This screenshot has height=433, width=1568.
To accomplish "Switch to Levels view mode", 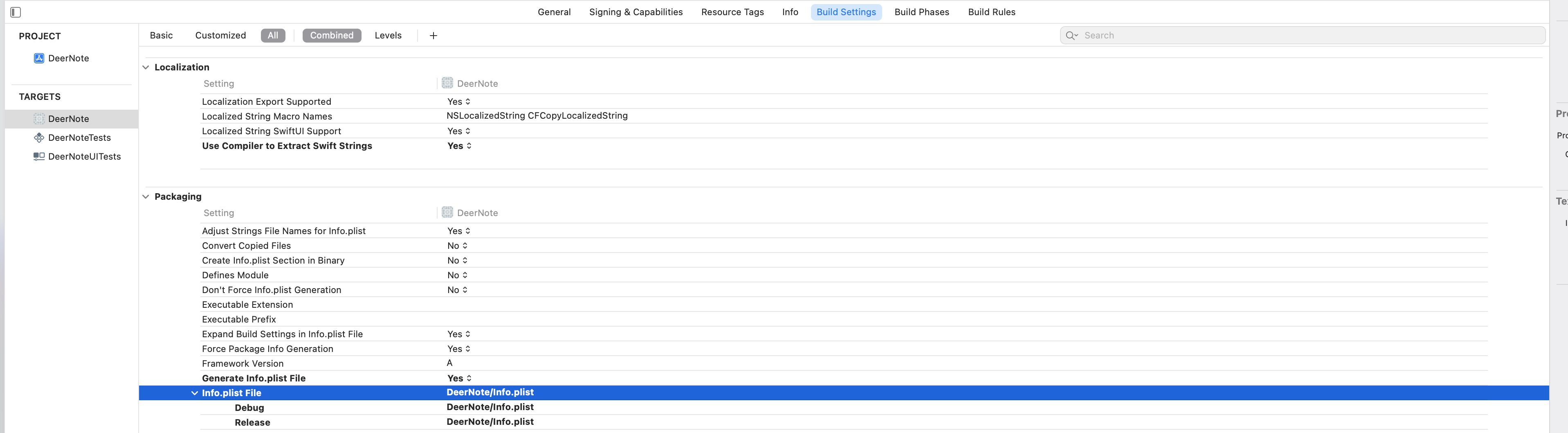I will coord(388,35).
